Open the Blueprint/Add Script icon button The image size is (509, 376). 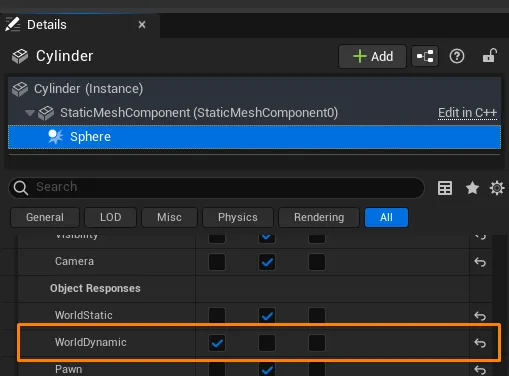coord(425,56)
